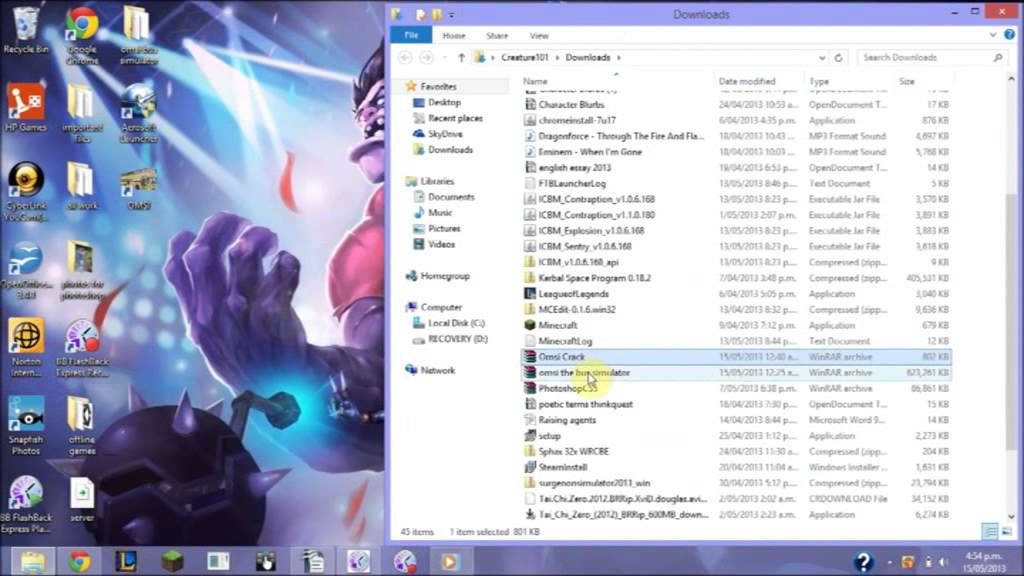Open the Share ribbon tab

tap(497, 35)
